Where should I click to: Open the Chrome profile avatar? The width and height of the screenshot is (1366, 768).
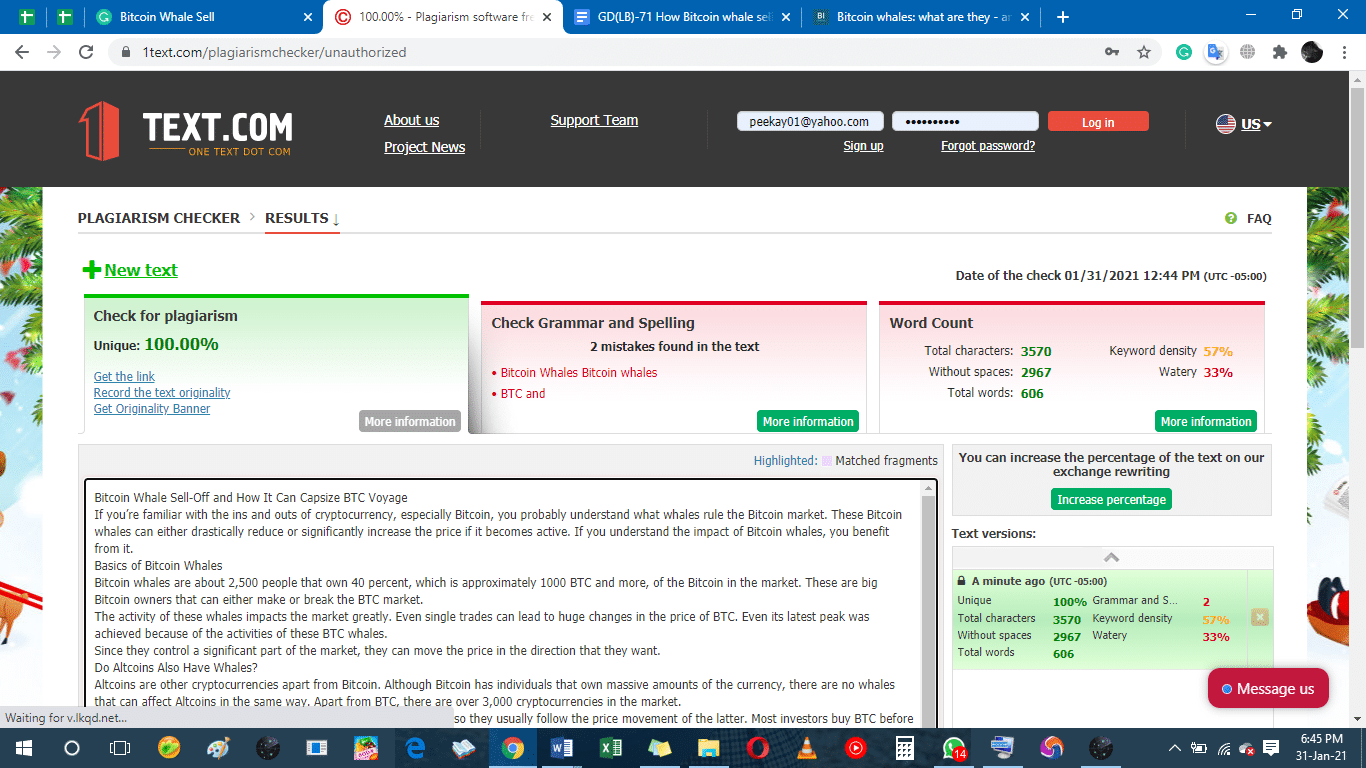click(x=1312, y=52)
